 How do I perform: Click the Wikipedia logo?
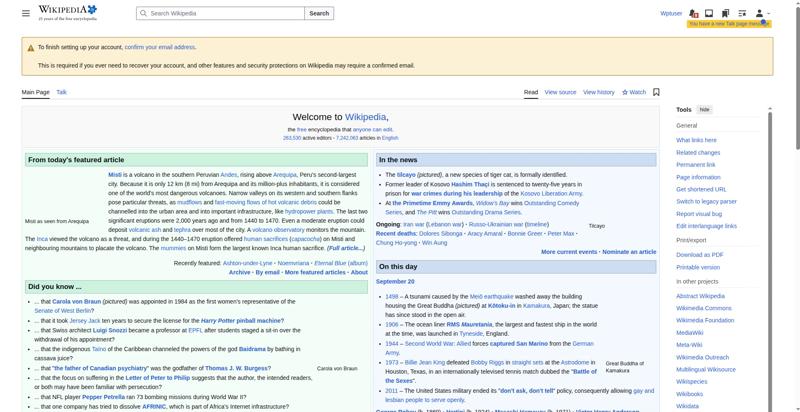click(x=67, y=13)
